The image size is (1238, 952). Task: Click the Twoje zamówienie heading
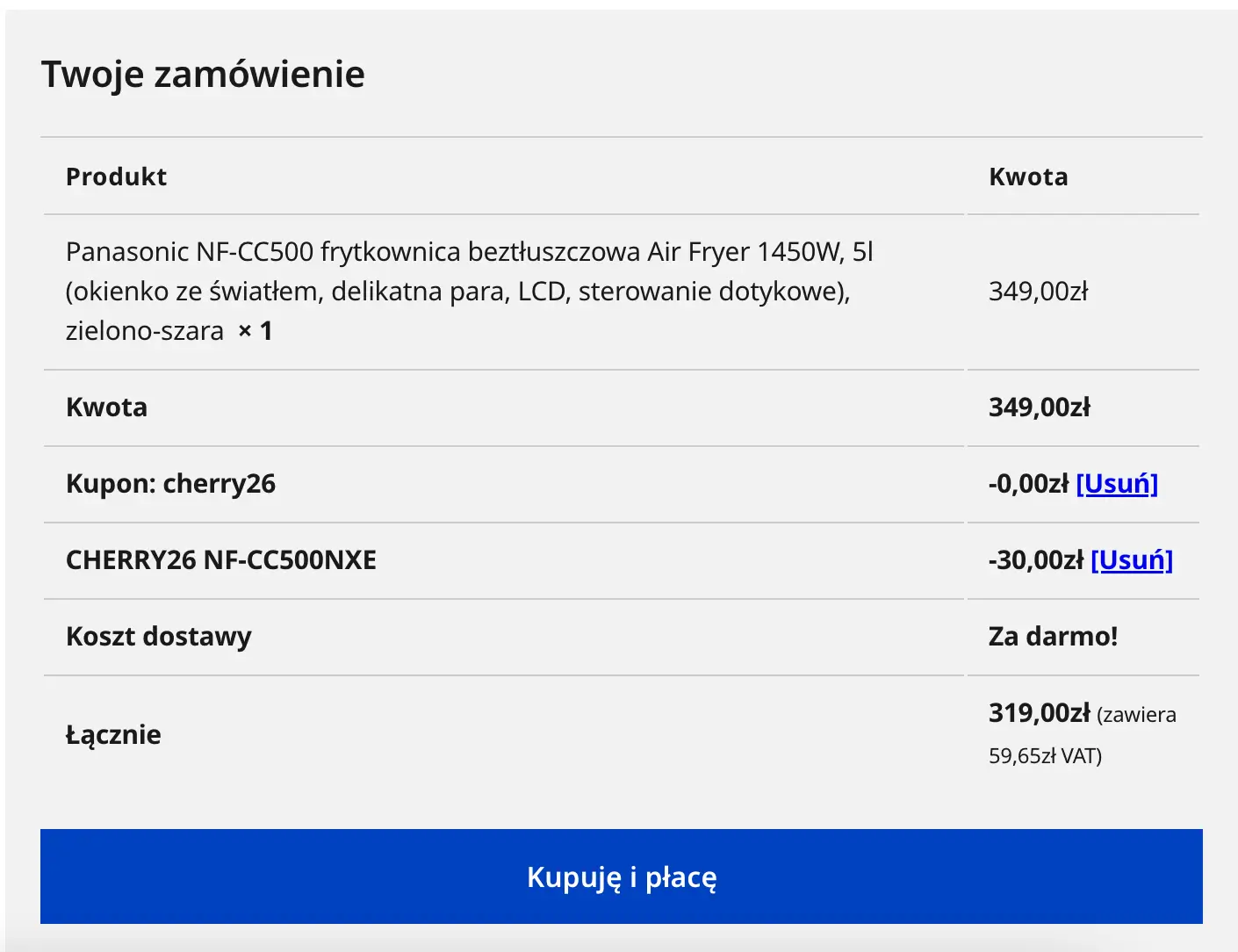point(201,74)
